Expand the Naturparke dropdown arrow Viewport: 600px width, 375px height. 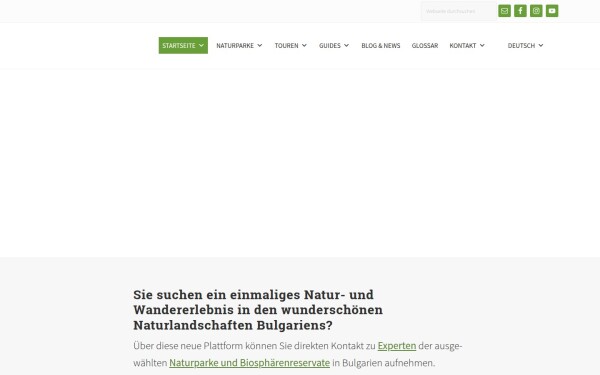pos(260,46)
